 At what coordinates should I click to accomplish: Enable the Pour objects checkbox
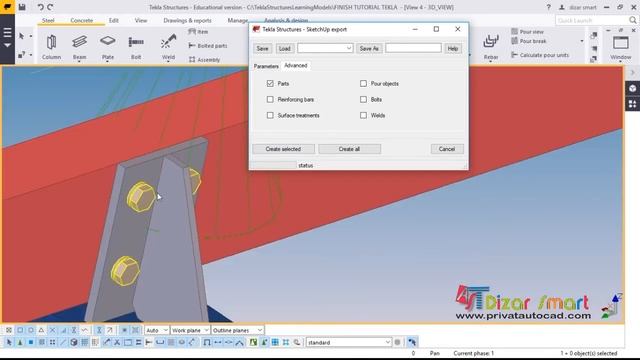[x=363, y=83]
